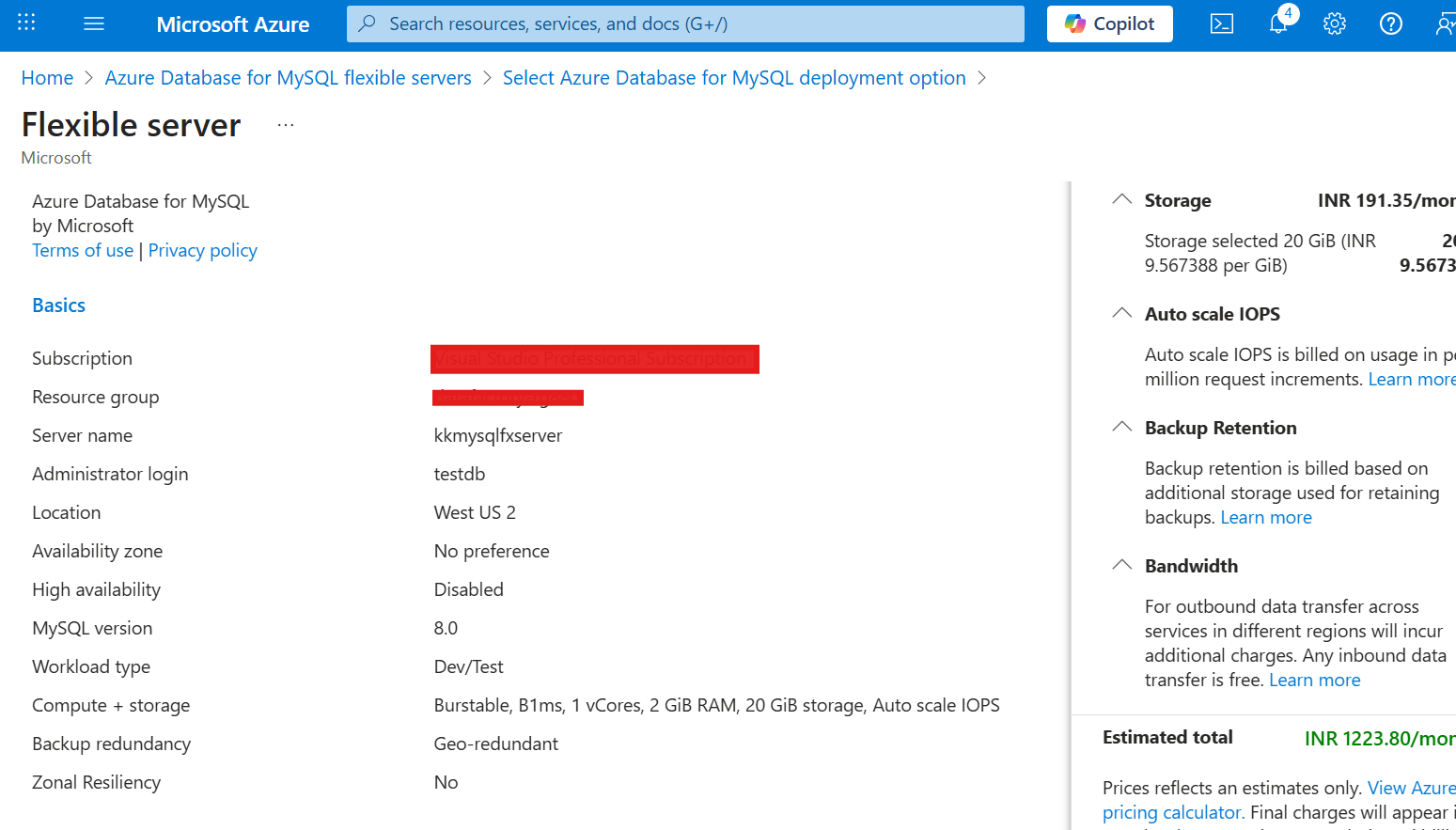Click the Compute + storage label

click(x=111, y=705)
